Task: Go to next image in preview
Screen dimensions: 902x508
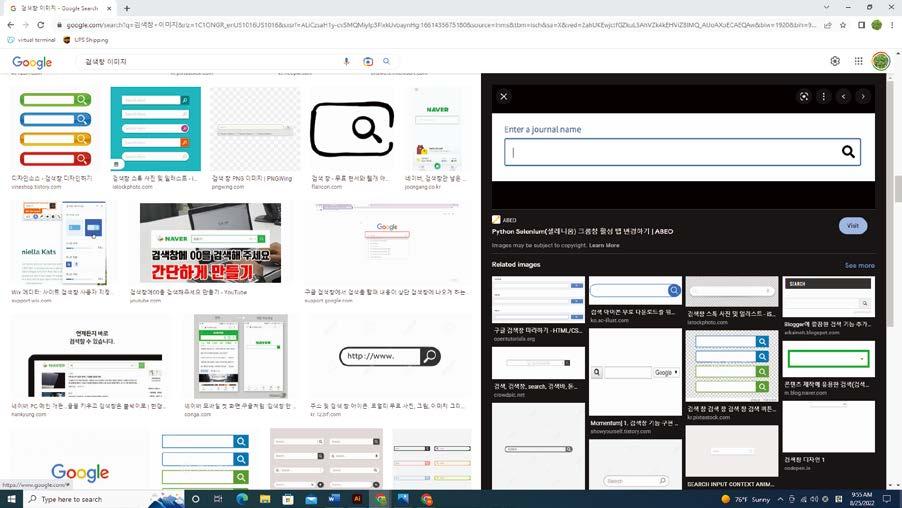Action: (863, 97)
